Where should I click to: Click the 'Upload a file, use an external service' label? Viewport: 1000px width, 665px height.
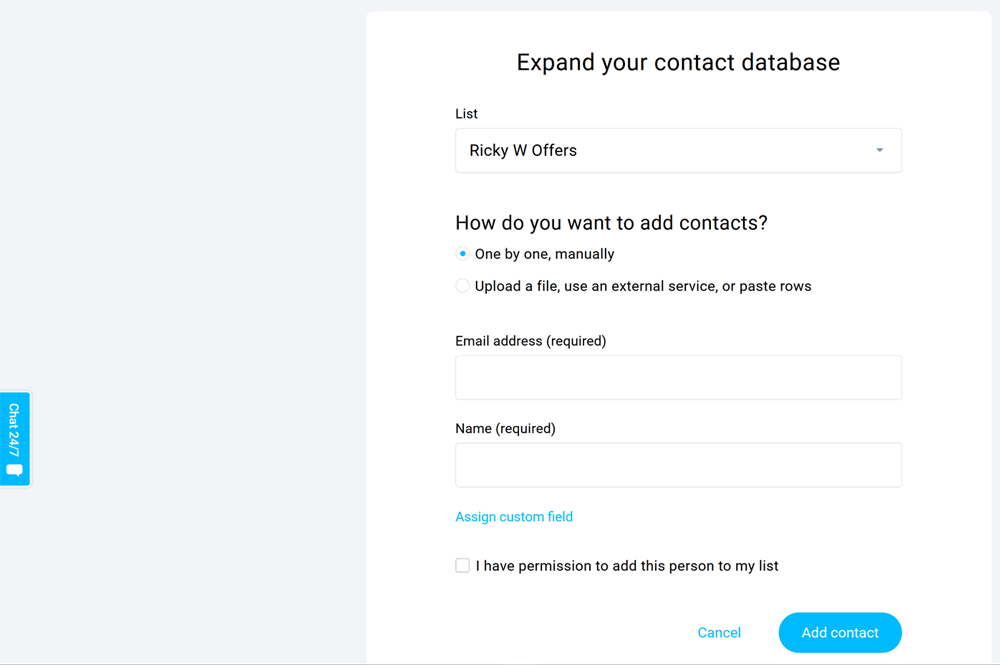click(643, 286)
